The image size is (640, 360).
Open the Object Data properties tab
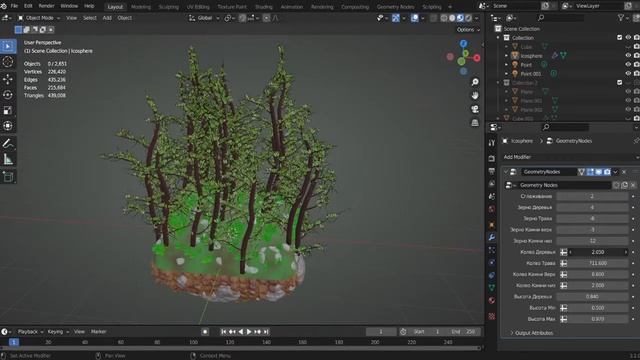coord(492,288)
